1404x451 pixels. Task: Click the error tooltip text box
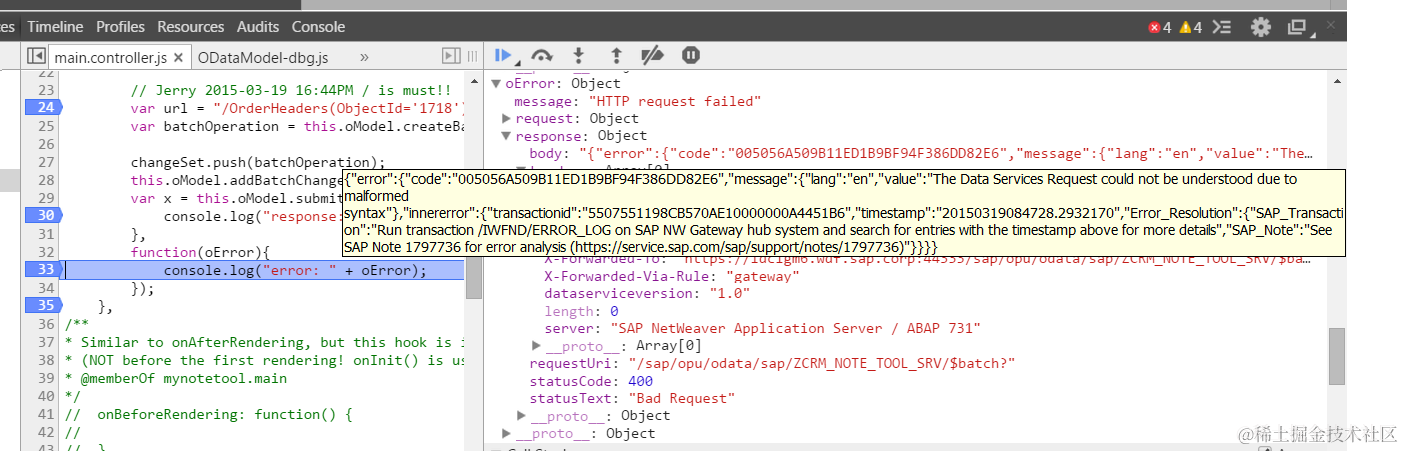[844, 213]
